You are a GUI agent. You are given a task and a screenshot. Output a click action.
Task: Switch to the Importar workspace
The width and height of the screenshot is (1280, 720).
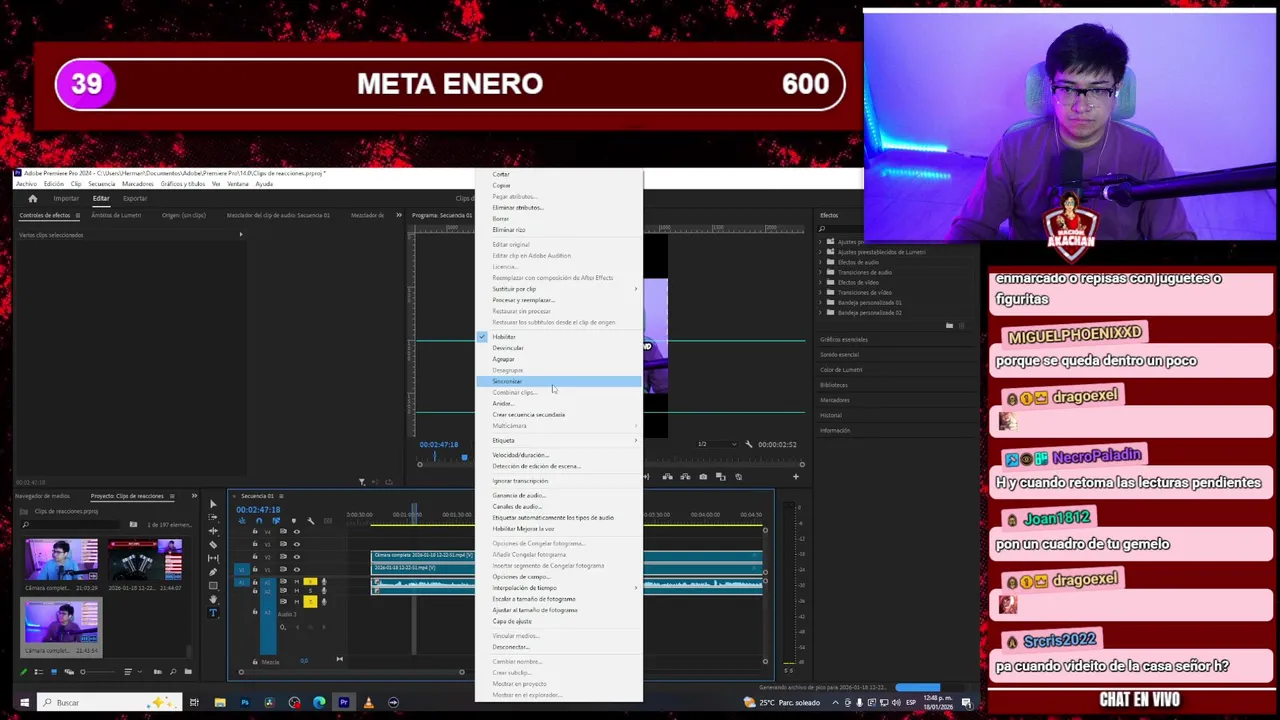(65, 198)
